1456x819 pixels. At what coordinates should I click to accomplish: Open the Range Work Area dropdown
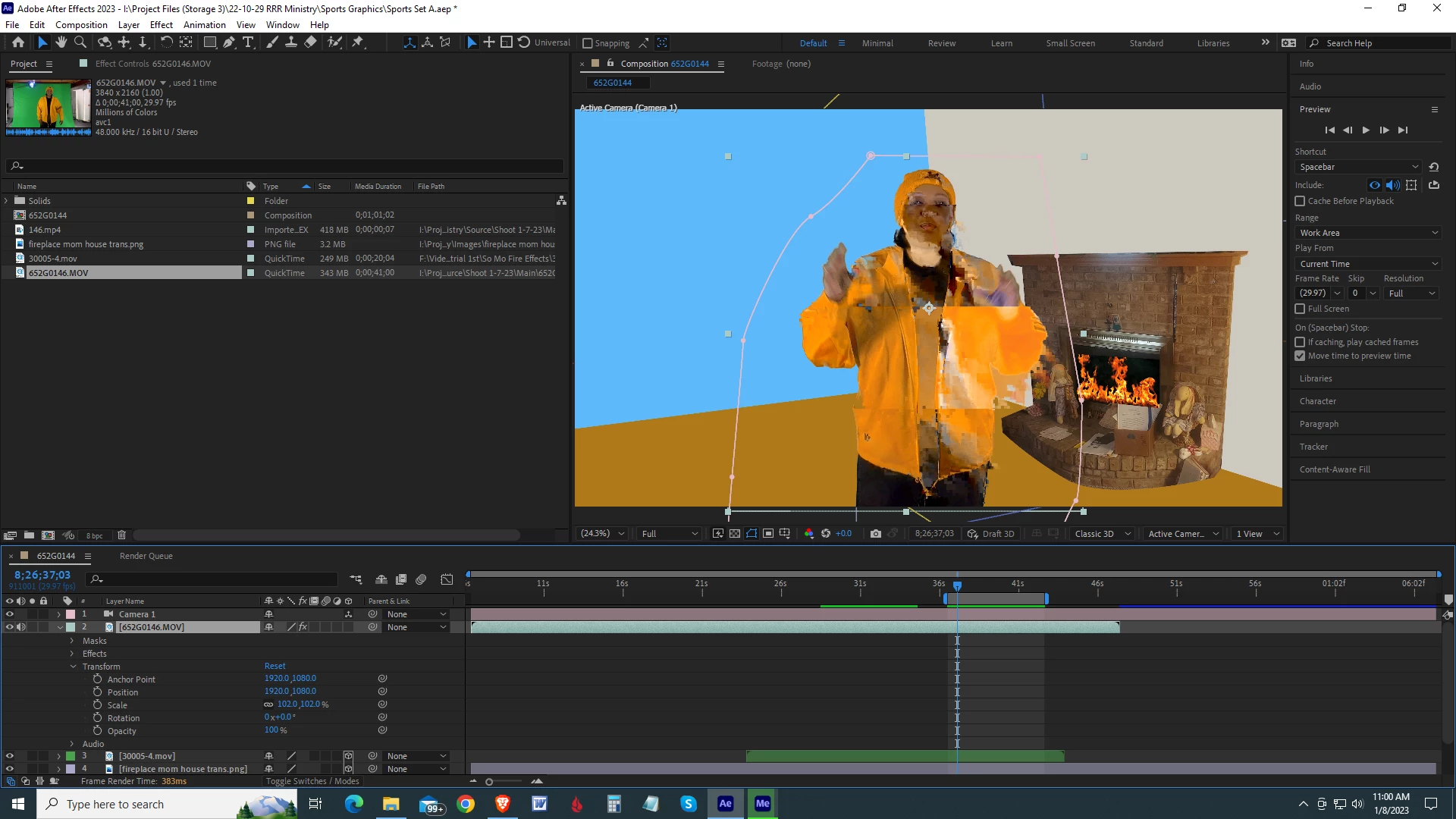[x=1367, y=233]
